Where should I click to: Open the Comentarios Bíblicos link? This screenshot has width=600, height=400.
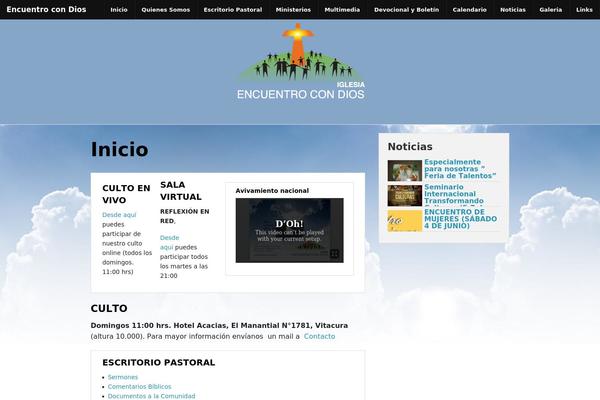tap(139, 387)
